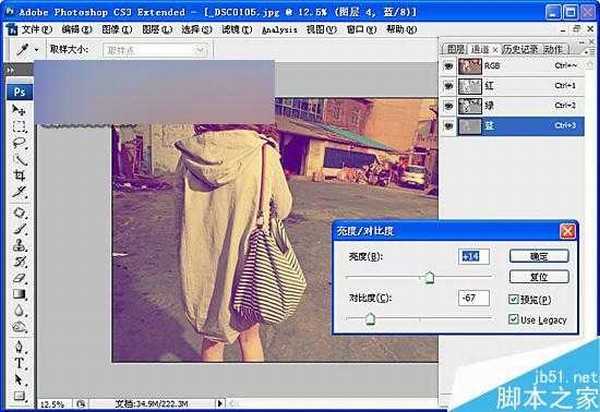This screenshot has height=412, width=600.
Task: Open the 图像(I) menu
Action: (117, 29)
